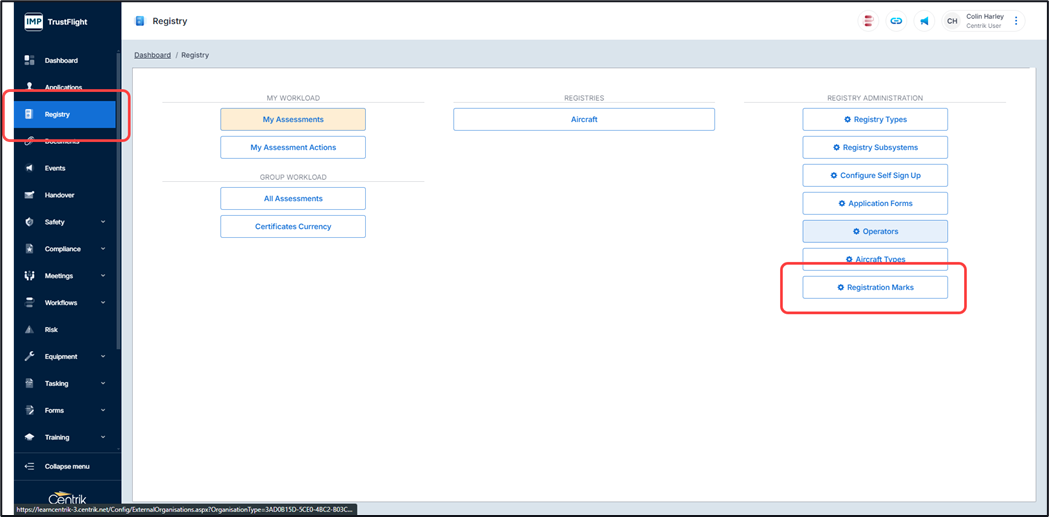Click the Meetings sidebar icon

29,276
